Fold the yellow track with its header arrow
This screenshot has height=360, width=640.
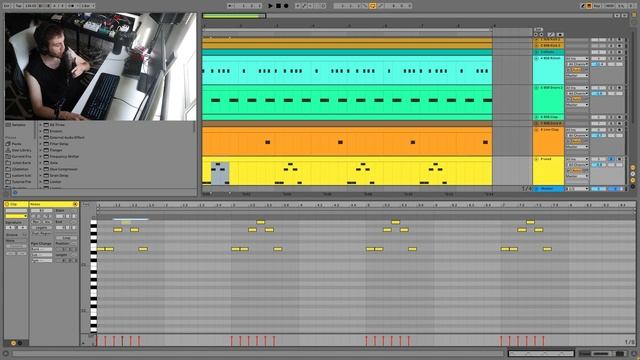(x=536, y=159)
